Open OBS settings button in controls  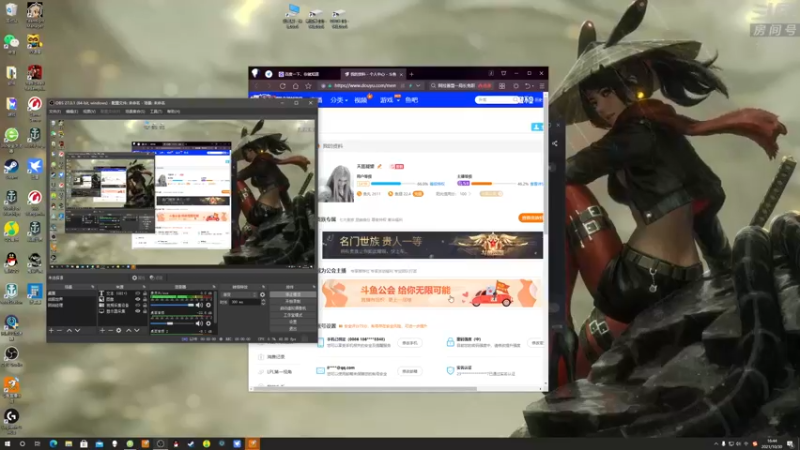[293, 322]
